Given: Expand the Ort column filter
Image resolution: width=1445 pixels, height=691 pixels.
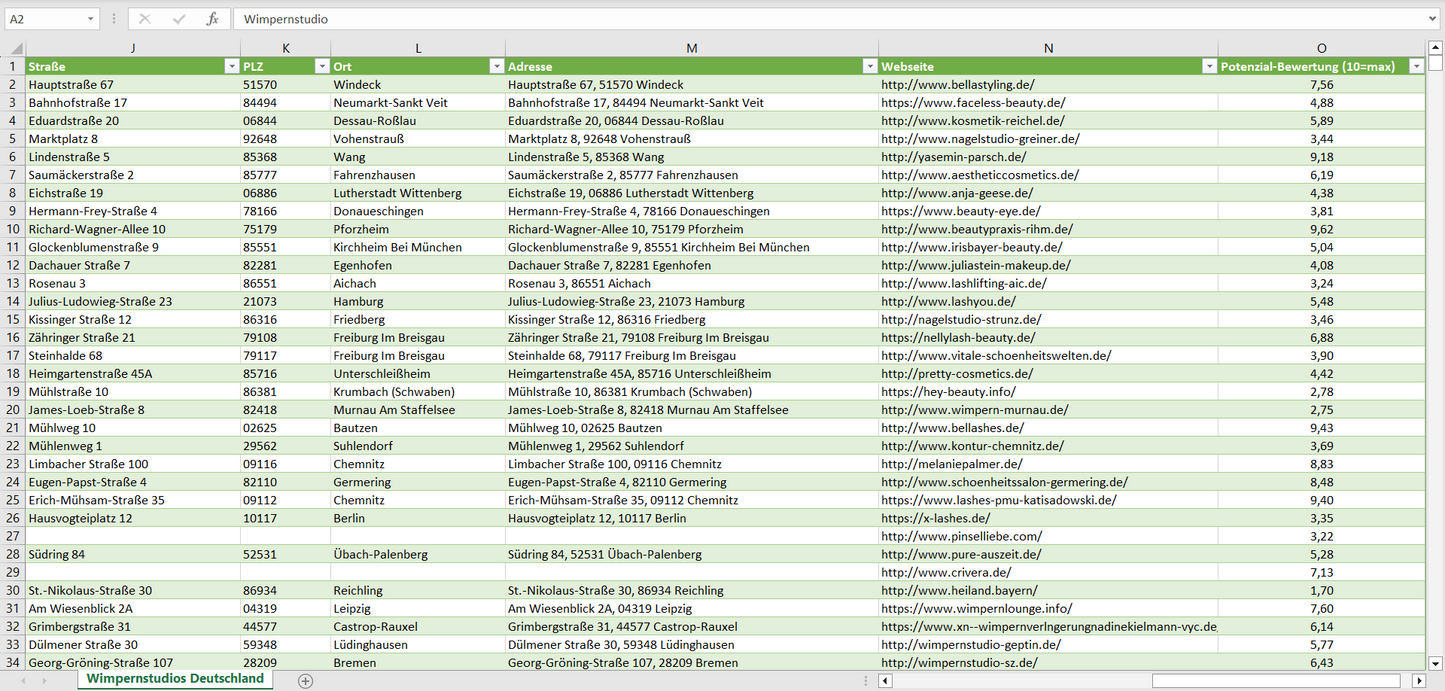Looking at the screenshot, I should pyautogui.click(x=496, y=66).
